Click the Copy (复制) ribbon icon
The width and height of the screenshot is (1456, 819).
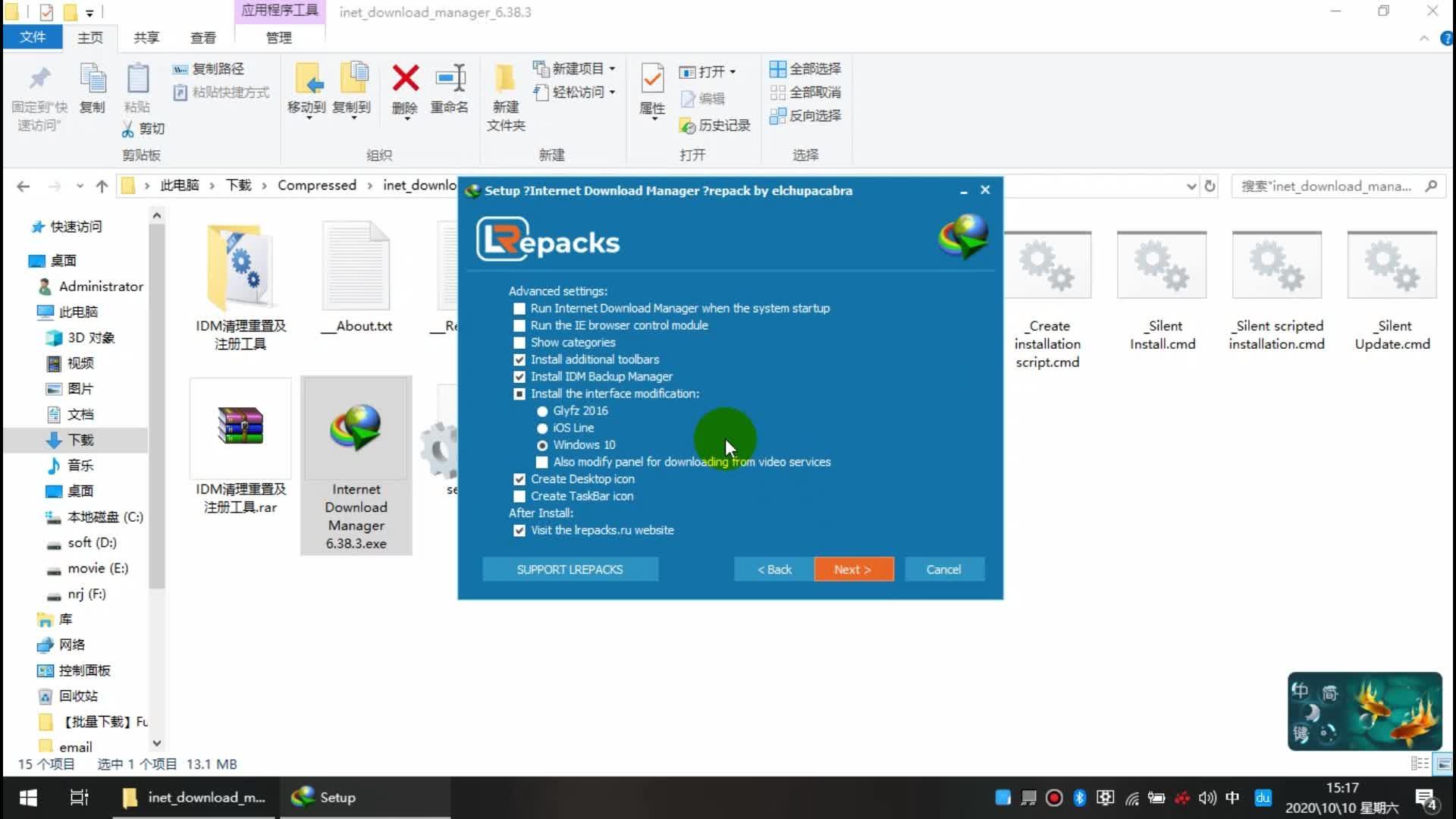[93, 79]
